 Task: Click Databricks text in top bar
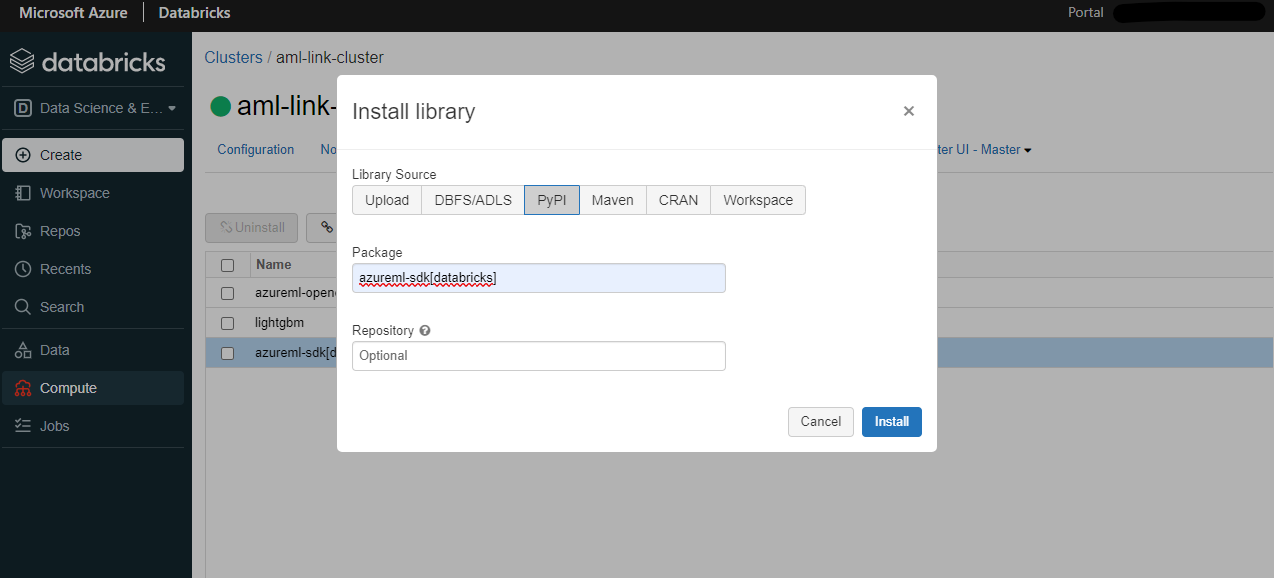point(195,13)
